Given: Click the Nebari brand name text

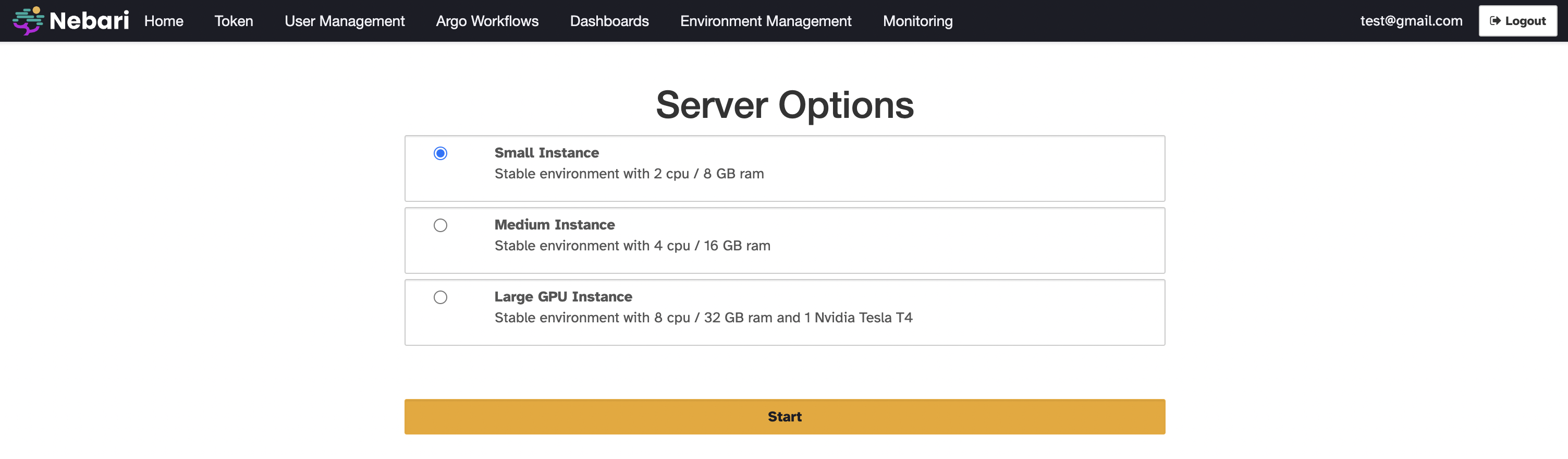Looking at the screenshot, I should point(89,21).
